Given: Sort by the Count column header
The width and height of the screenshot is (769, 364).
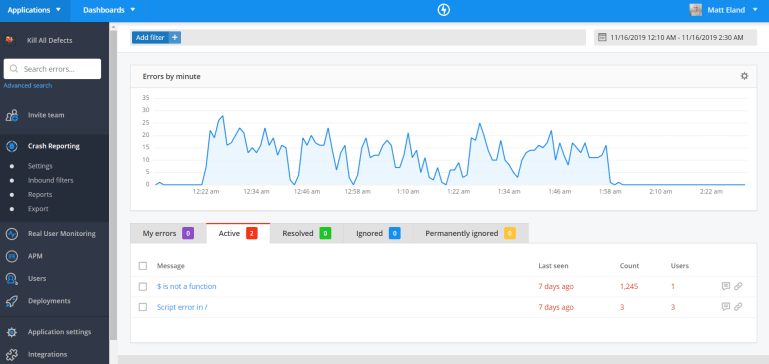Looking at the screenshot, I should [629, 266].
